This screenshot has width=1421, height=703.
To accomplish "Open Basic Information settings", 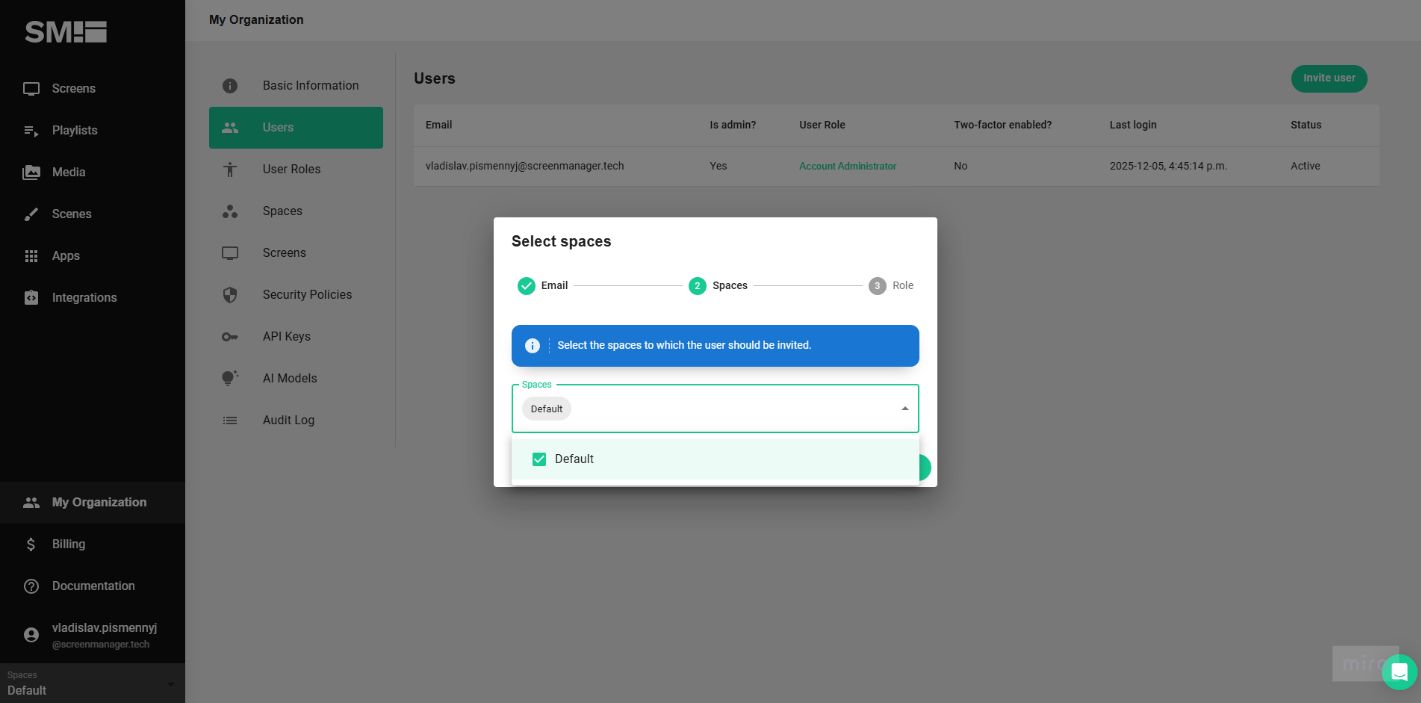I will point(296,86).
